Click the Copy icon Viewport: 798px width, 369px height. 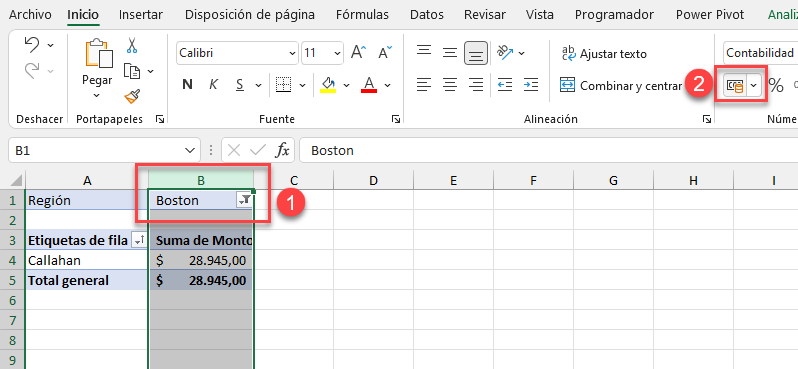tap(132, 71)
